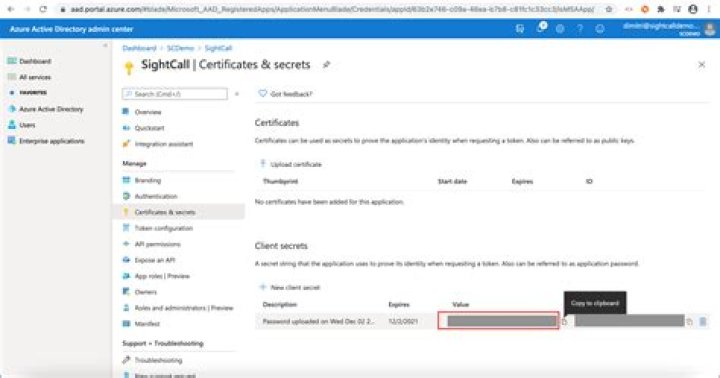Open the help question mark
Screen dimensions: 720x378
pyautogui.click(x=580, y=29)
